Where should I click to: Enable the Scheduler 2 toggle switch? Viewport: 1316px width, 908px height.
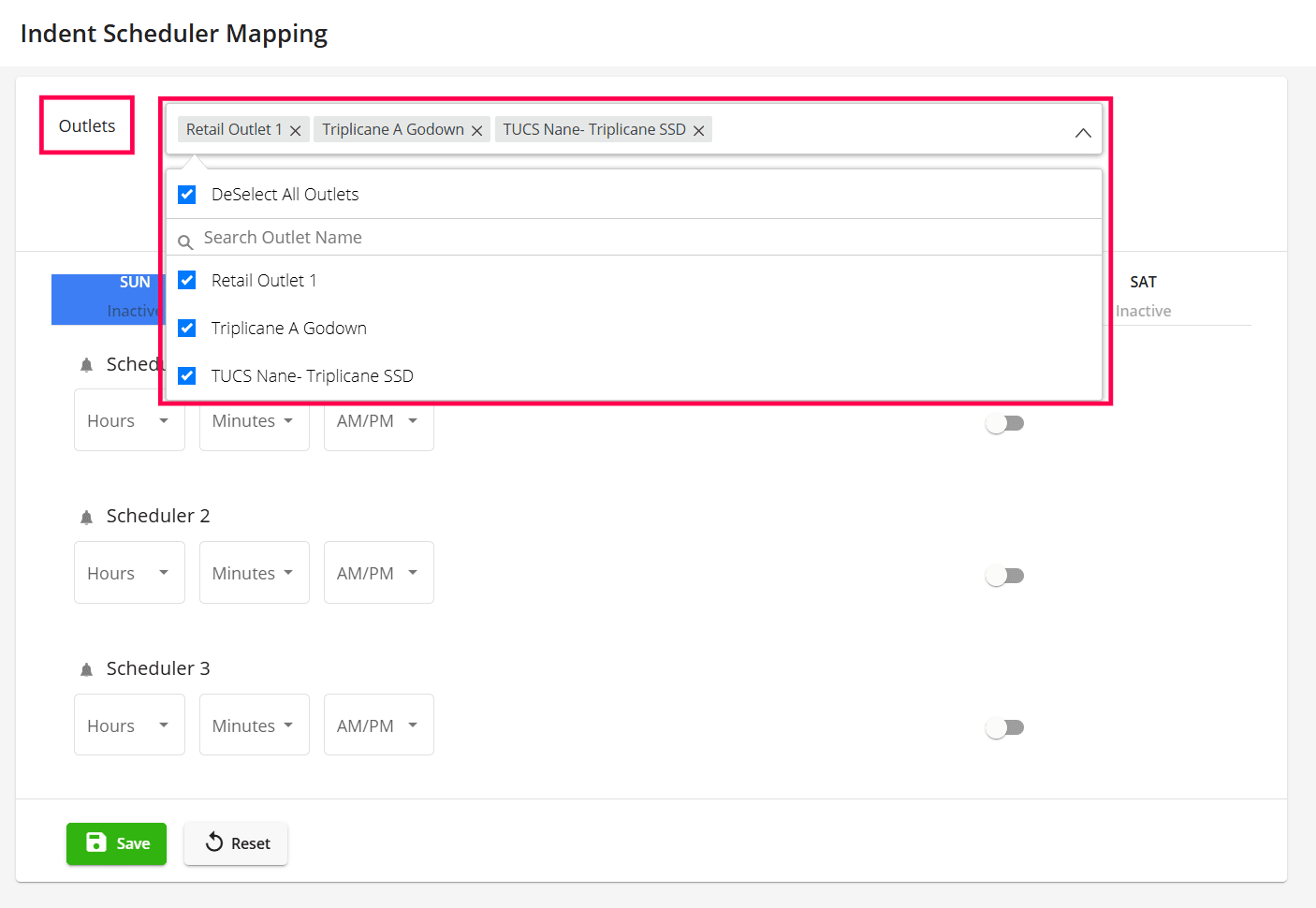click(1004, 576)
